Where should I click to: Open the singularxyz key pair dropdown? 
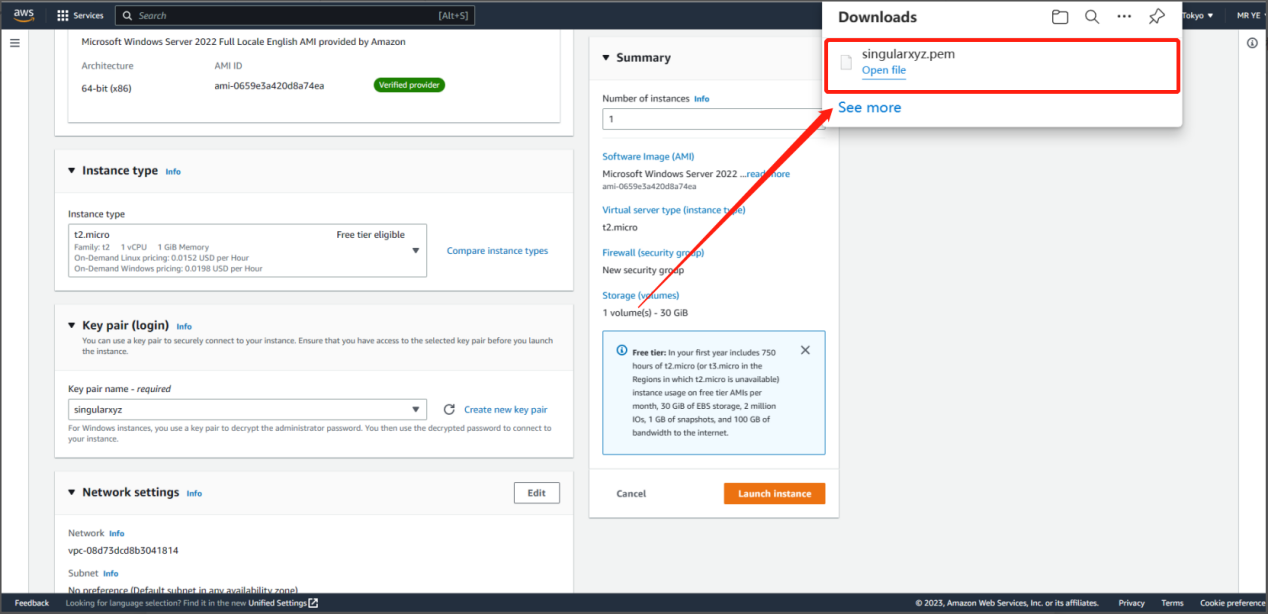(x=247, y=409)
